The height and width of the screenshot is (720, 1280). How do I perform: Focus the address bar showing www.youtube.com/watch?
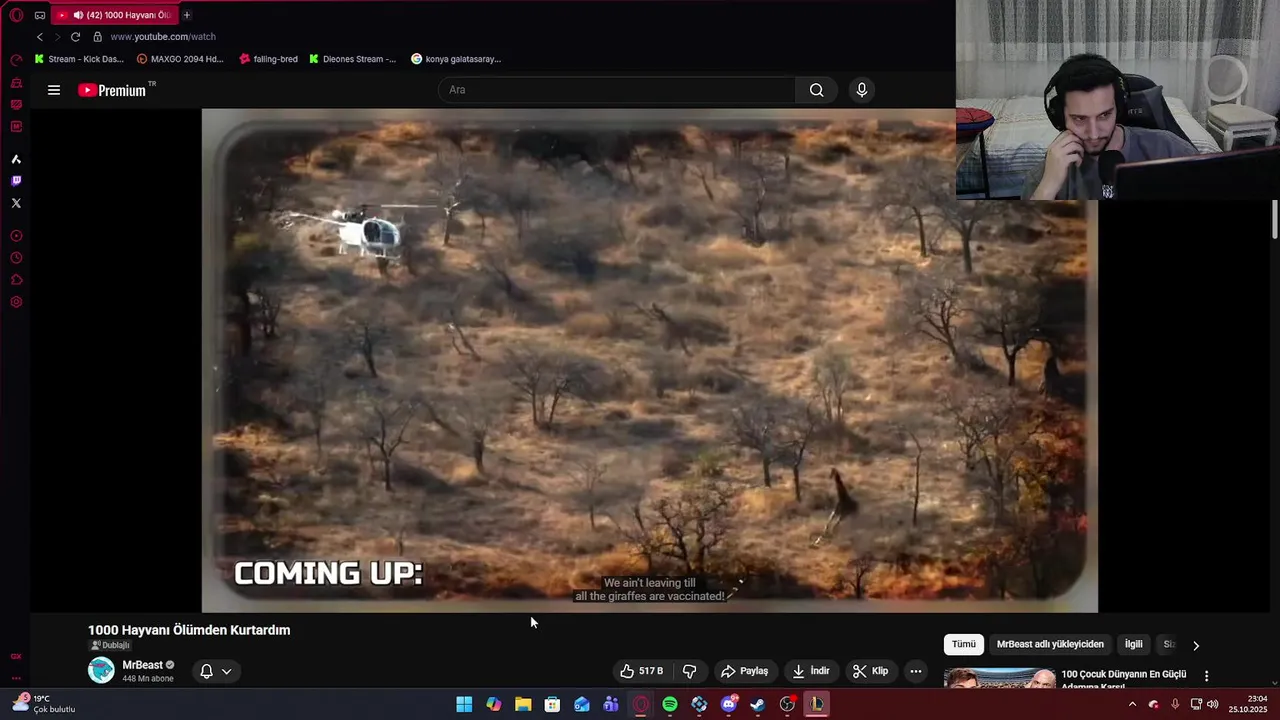(163, 37)
